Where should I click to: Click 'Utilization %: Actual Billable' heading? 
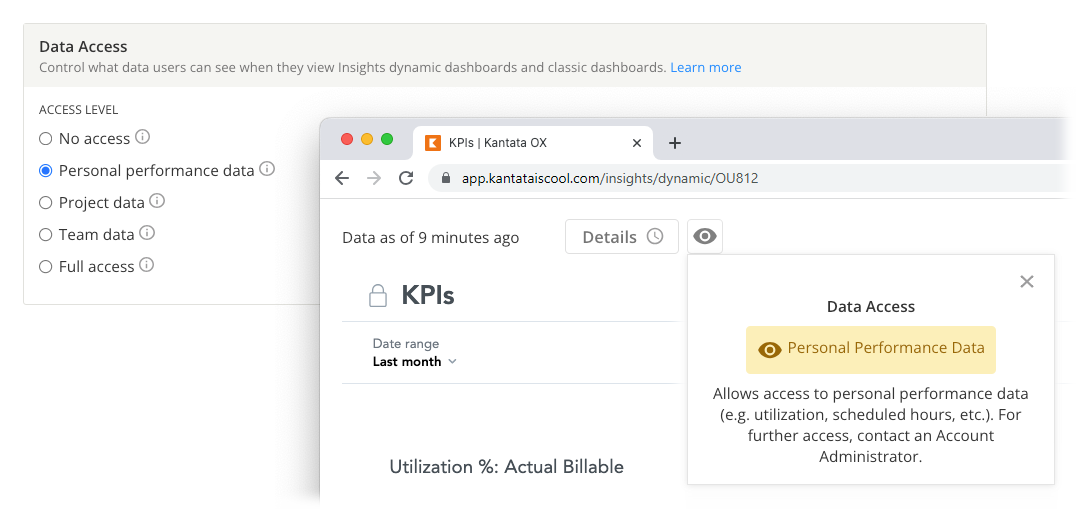click(506, 467)
